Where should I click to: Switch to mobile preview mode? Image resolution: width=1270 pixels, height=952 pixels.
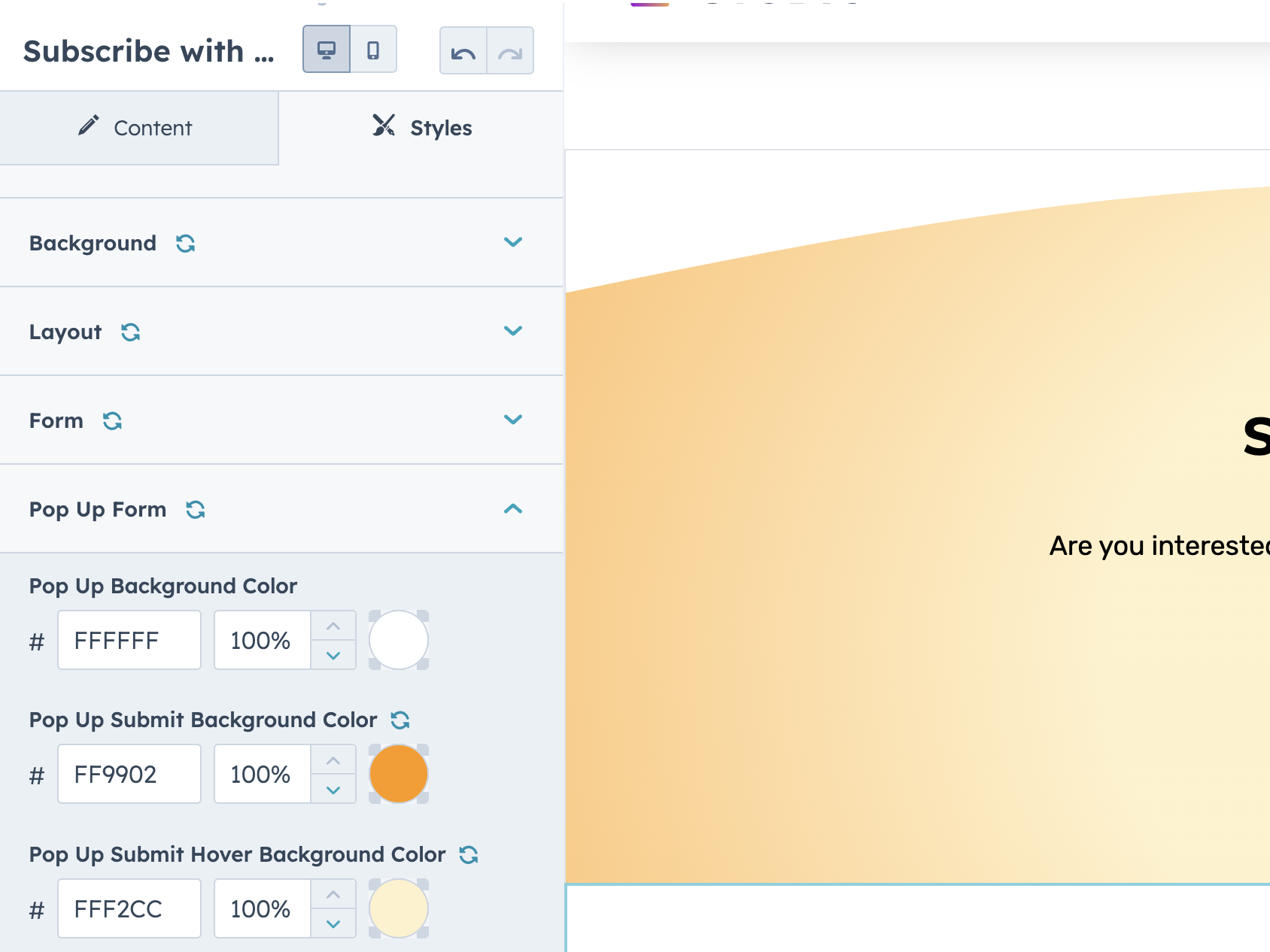[x=373, y=50]
